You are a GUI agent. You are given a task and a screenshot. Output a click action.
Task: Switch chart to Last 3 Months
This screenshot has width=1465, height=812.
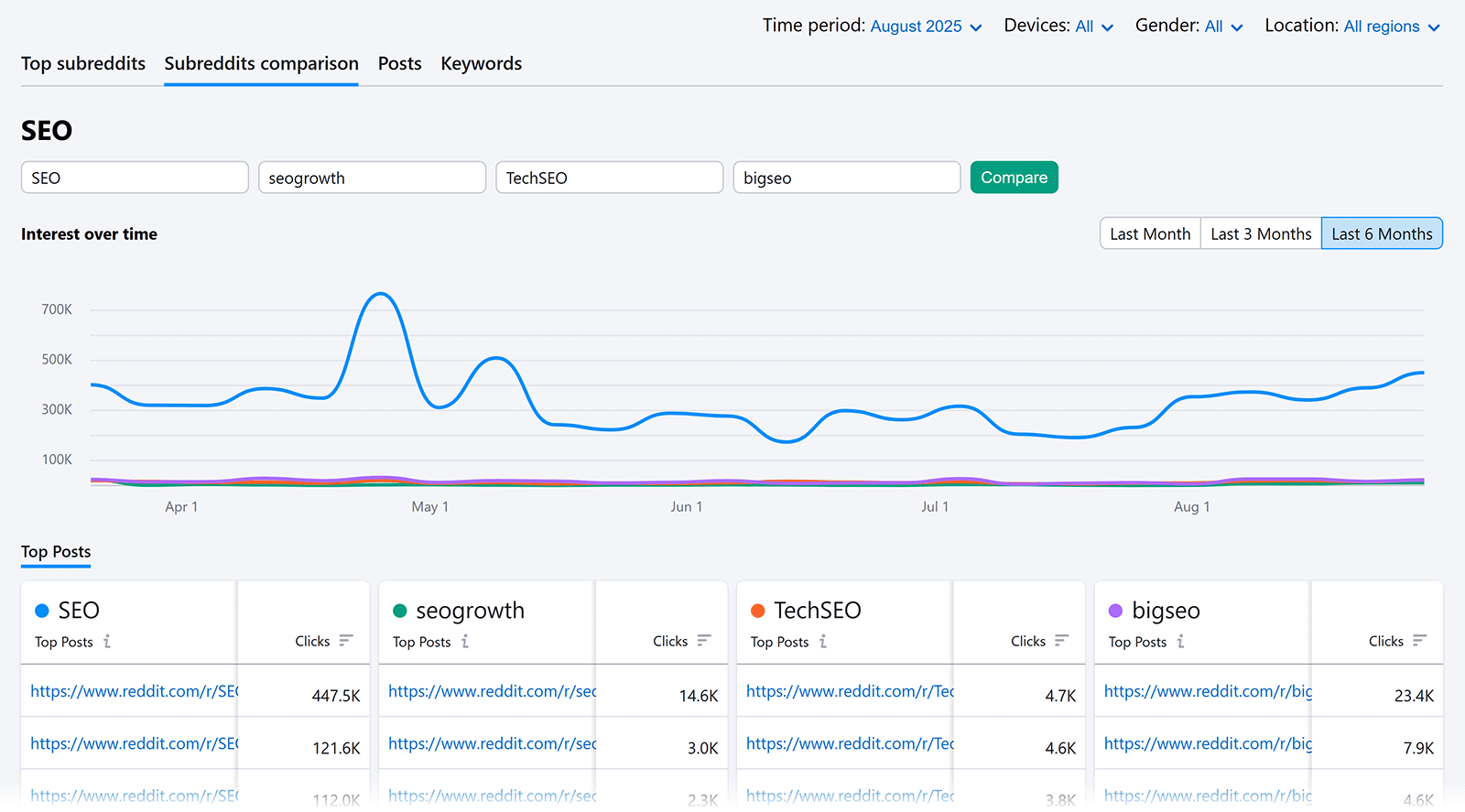coord(1261,234)
